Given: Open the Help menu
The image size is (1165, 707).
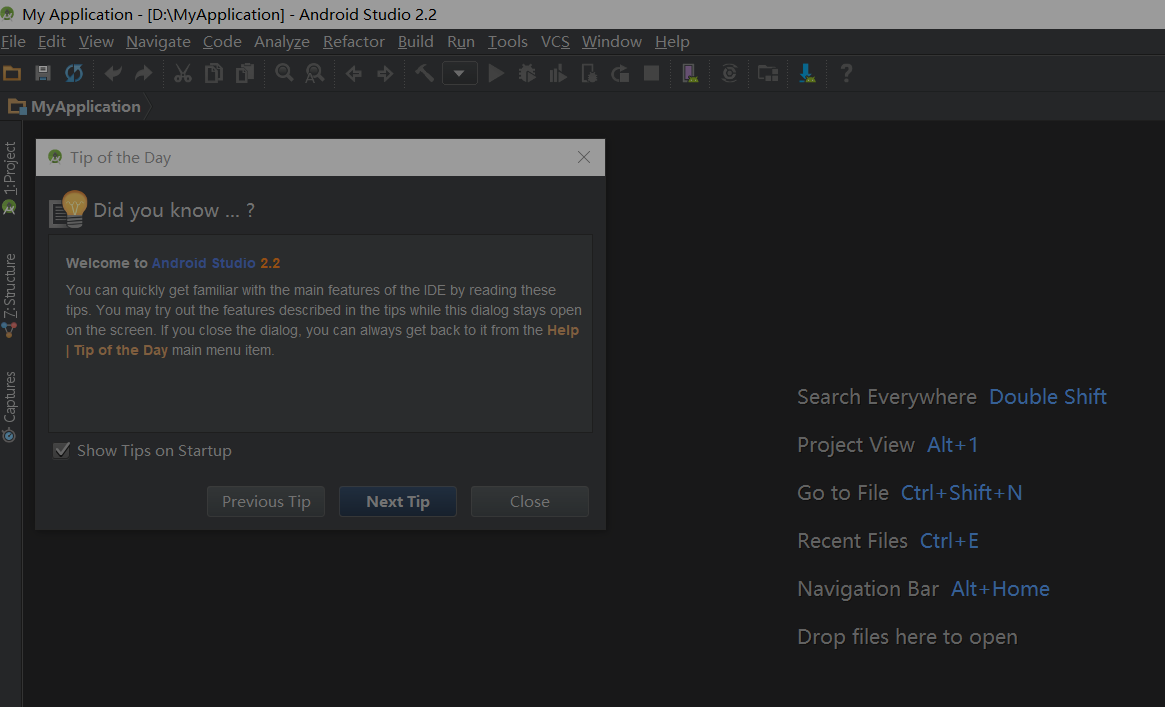Looking at the screenshot, I should 672,42.
